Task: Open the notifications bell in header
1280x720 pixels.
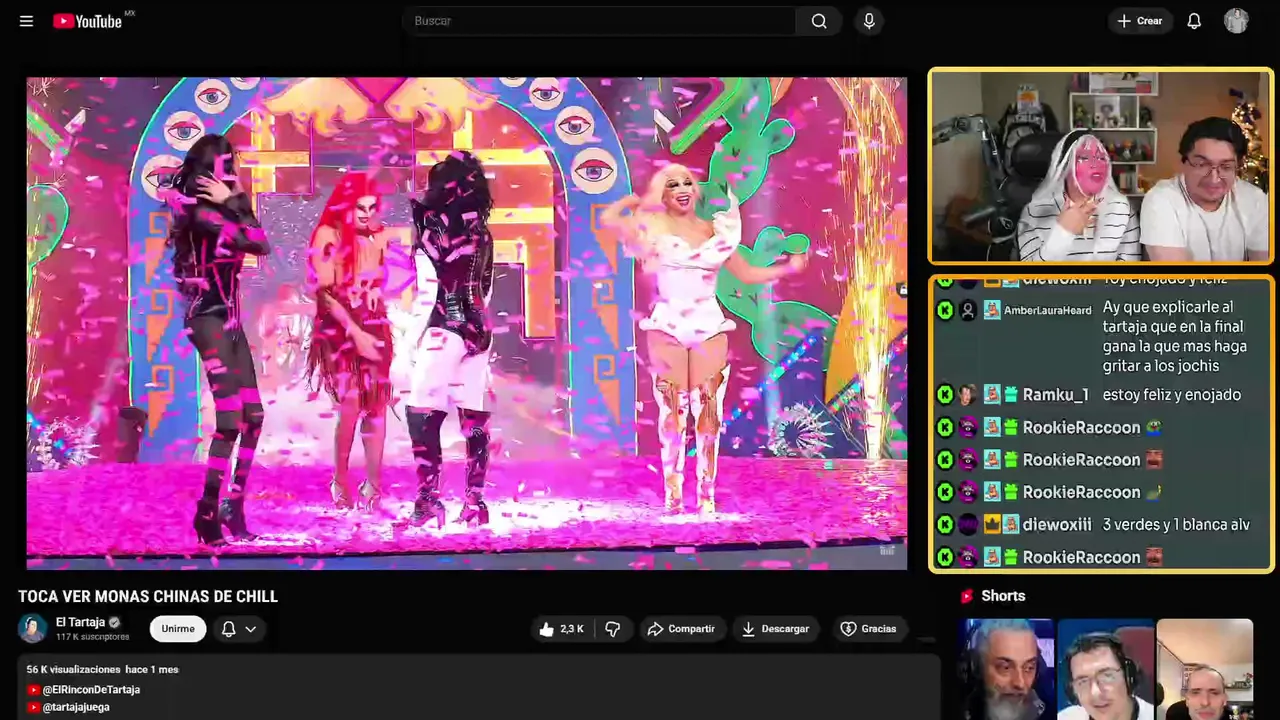Action: (1194, 21)
